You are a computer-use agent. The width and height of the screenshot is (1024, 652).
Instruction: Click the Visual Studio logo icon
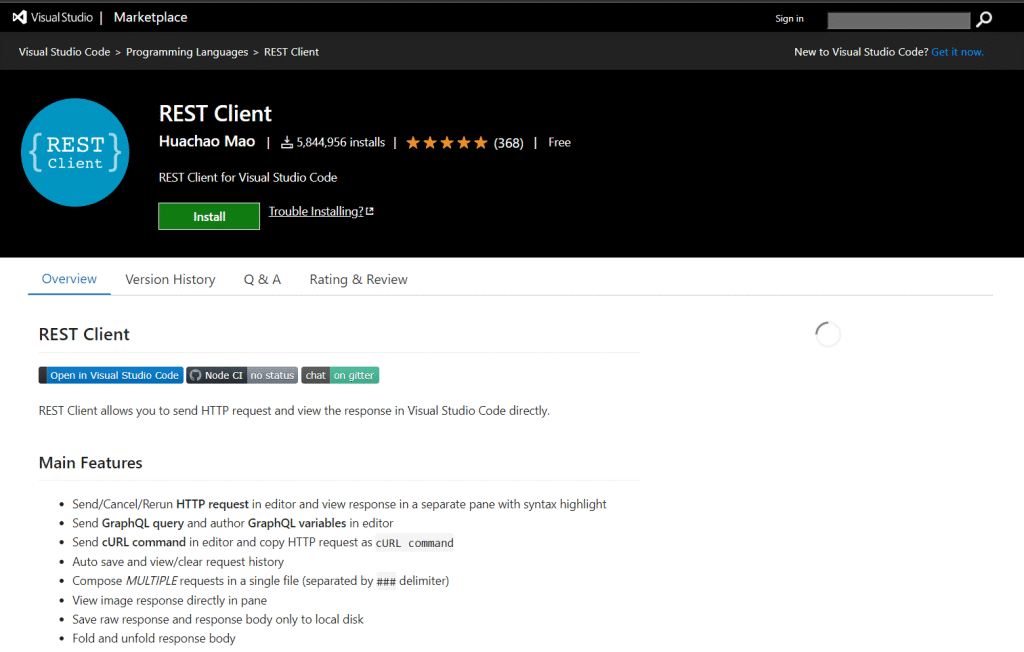(20, 18)
